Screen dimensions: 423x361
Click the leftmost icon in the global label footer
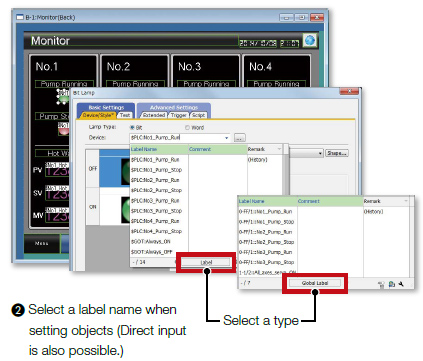click(x=381, y=284)
